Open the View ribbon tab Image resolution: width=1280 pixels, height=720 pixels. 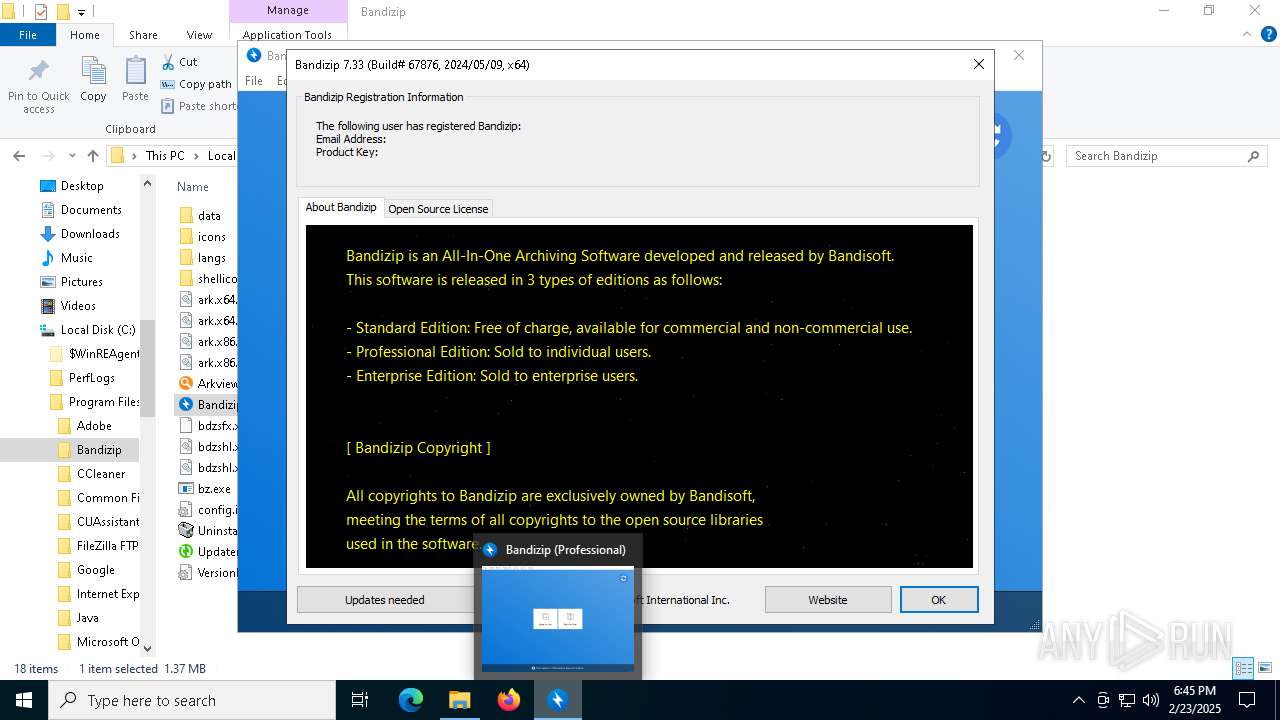[x=199, y=34]
